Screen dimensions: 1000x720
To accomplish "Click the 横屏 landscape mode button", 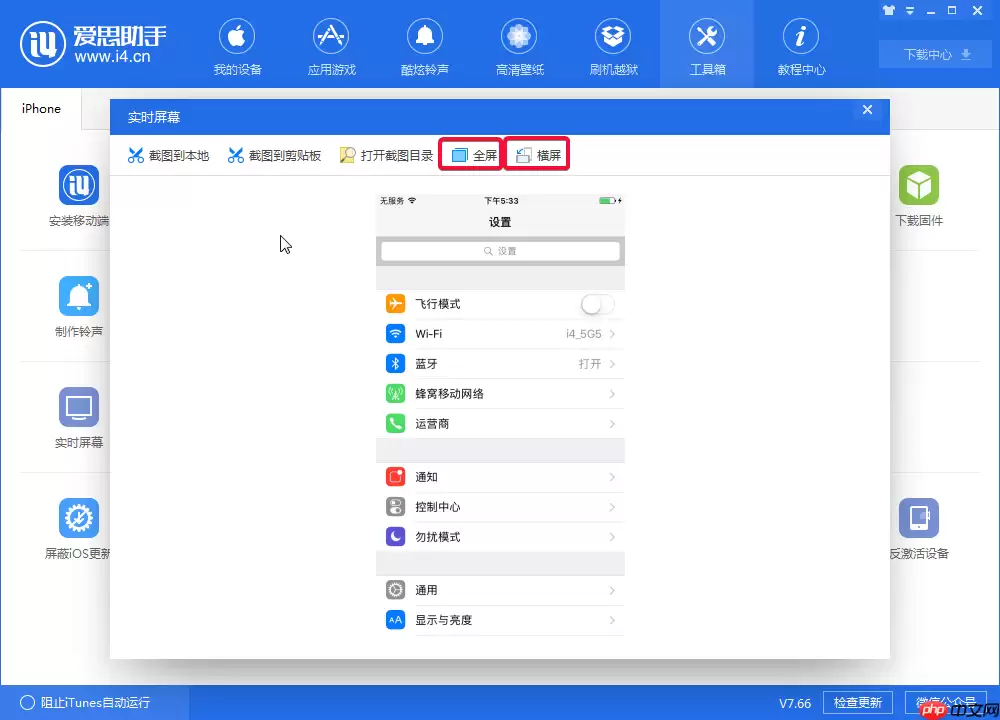I will (x=536, y=153).
